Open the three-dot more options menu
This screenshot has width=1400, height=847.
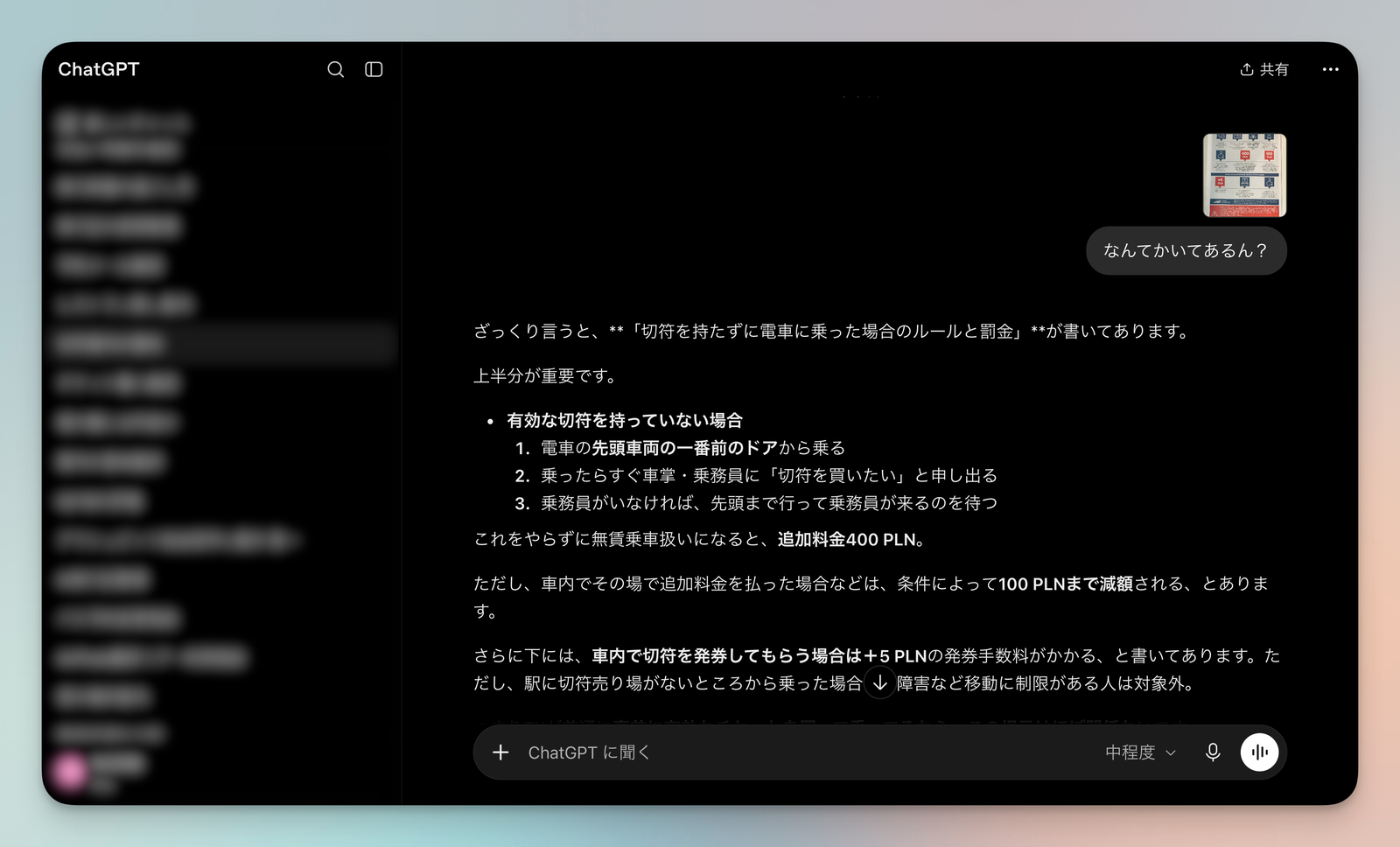(x=1330, y=69)
